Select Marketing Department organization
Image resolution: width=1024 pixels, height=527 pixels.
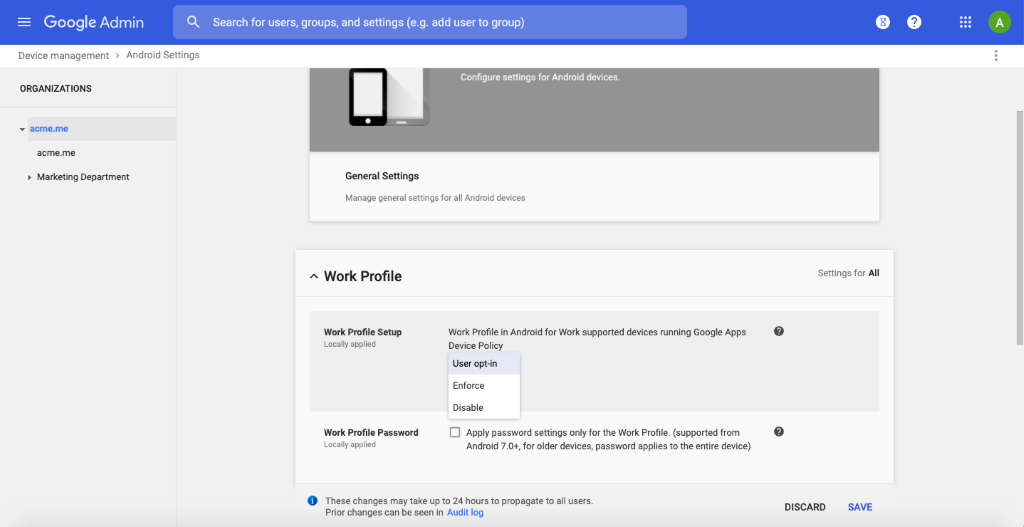tap(83, 177)
